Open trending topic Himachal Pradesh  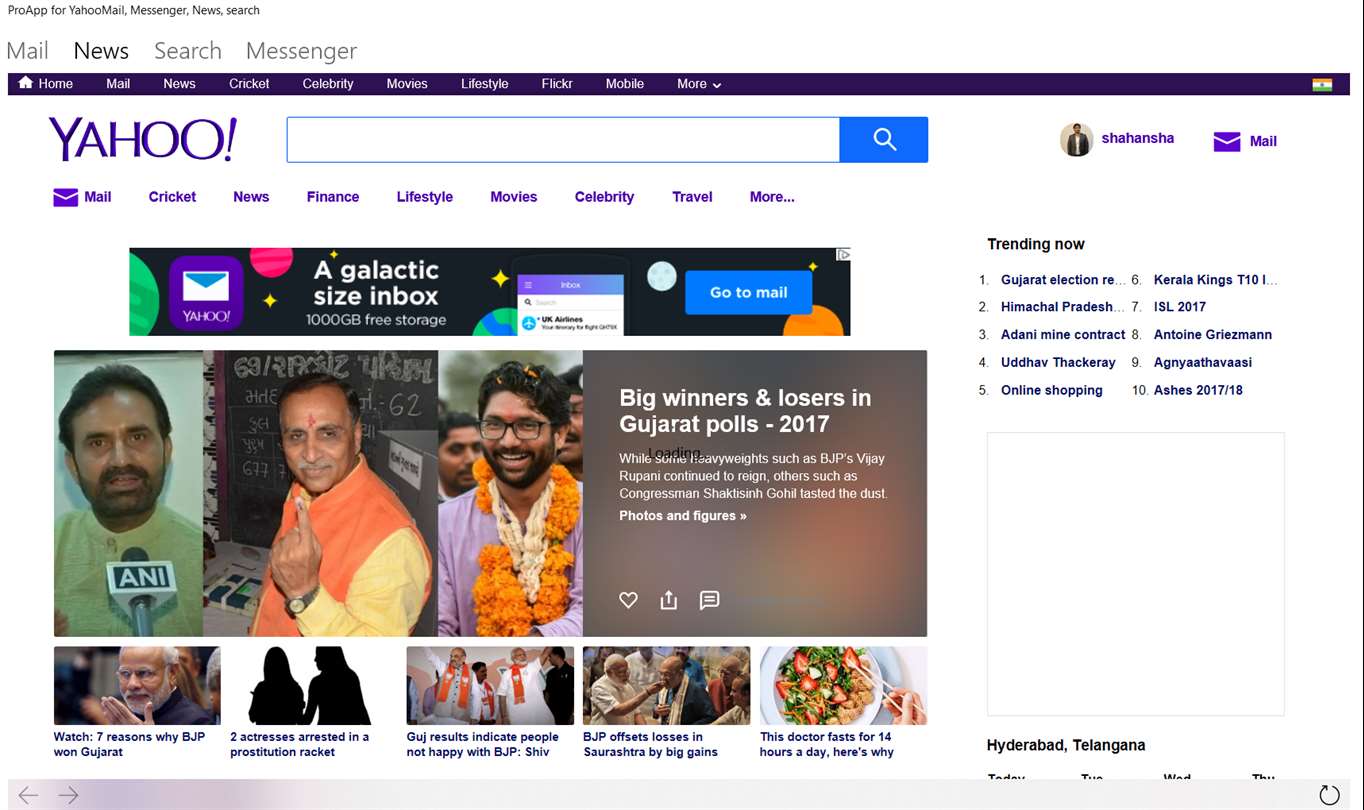tap(1063, 307)
